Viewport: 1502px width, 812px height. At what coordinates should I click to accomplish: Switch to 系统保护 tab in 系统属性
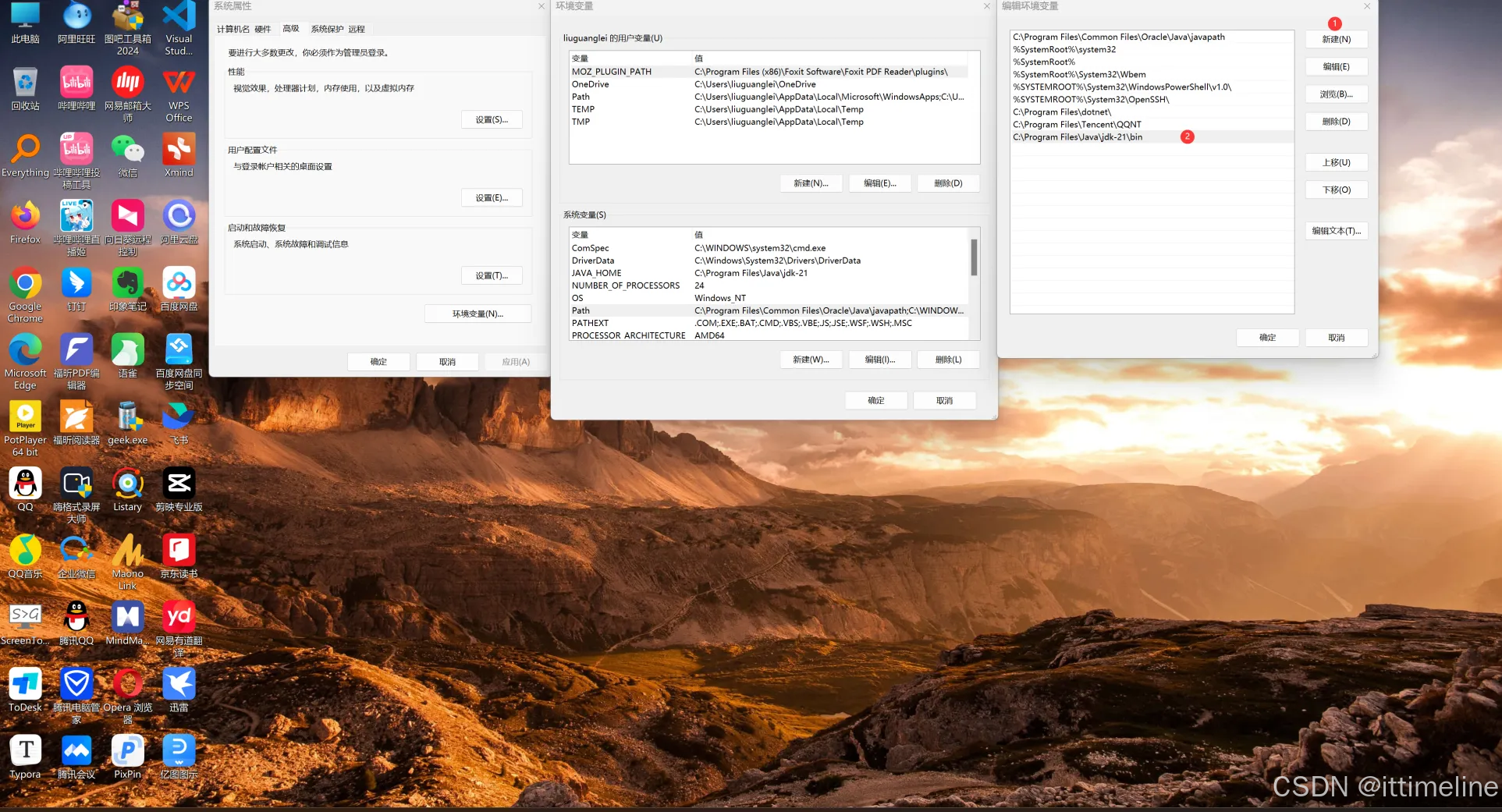click(x=327, y=29)
